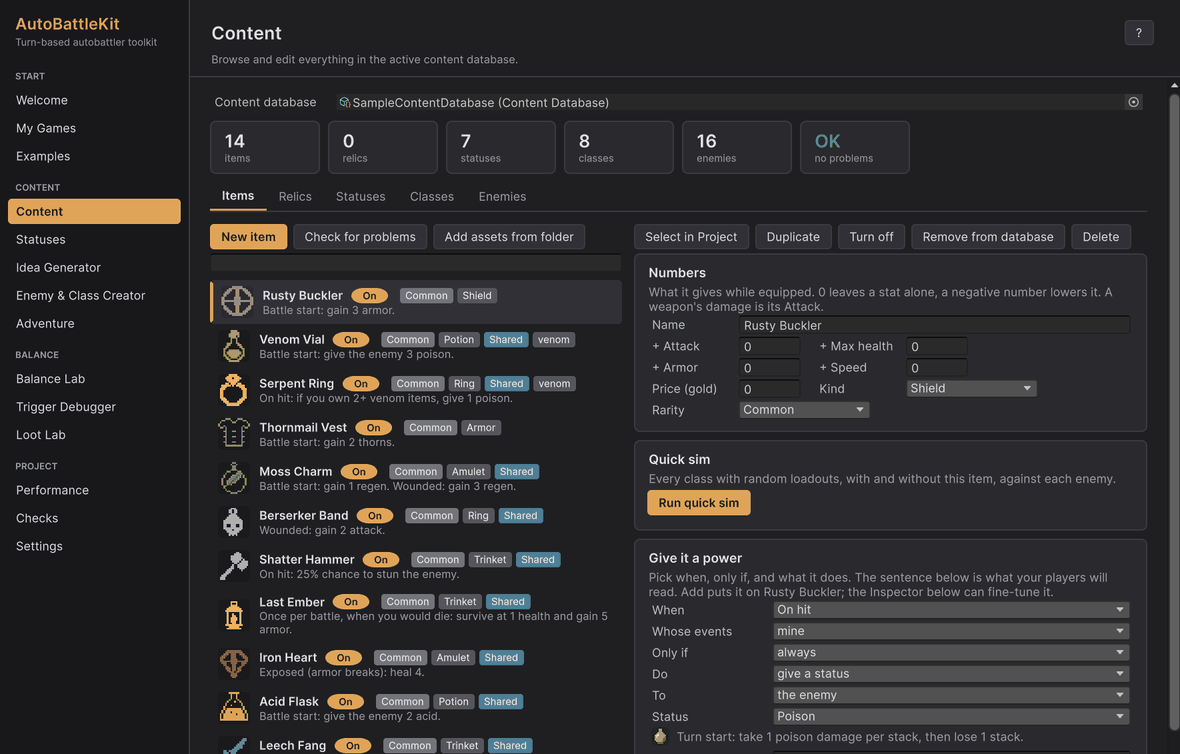Click the Turn off button
The height and width of the screenshot is (754, 1180).
(x=871, y=236)
